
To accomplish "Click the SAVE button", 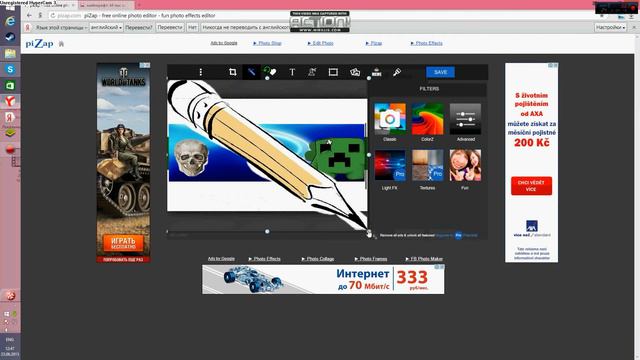I will click(x=440, y=72).
